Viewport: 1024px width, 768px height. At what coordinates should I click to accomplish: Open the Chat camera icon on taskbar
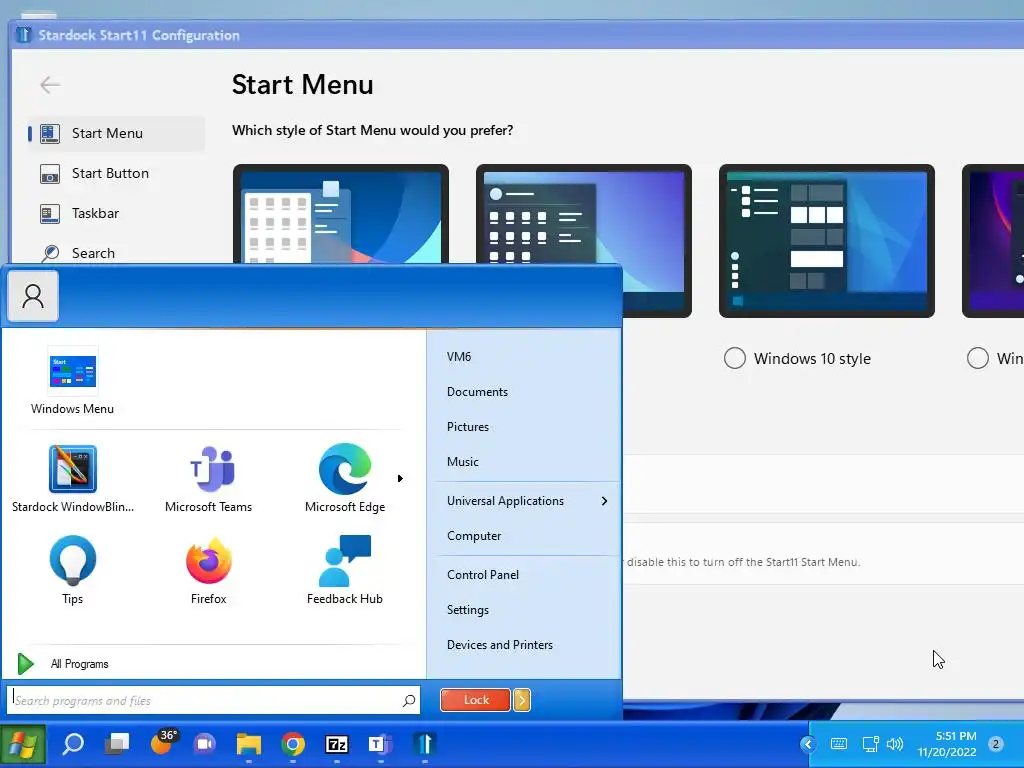click(x=204, y=744)
